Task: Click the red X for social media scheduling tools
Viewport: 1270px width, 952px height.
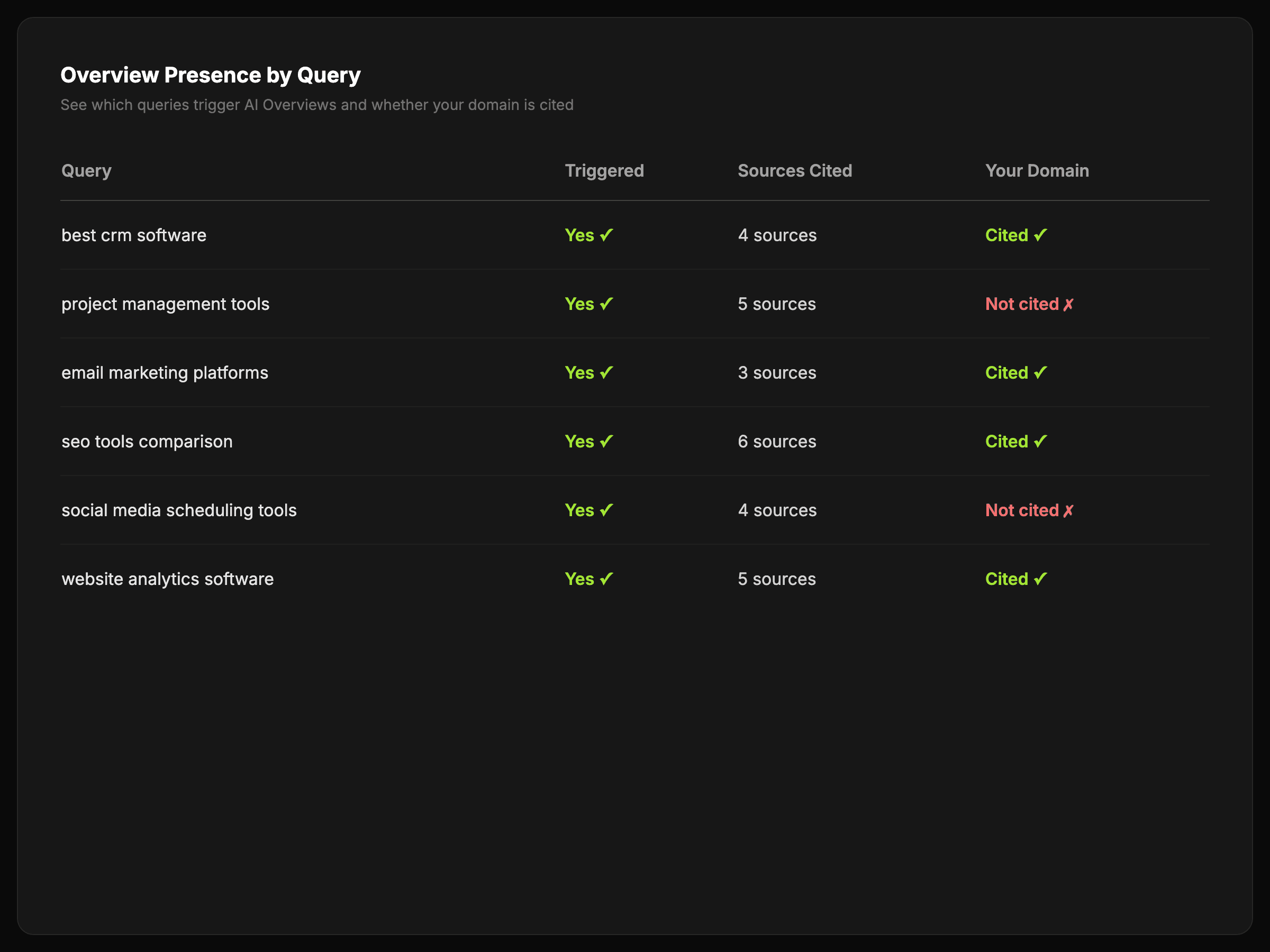Action: tap(1068, 511)
